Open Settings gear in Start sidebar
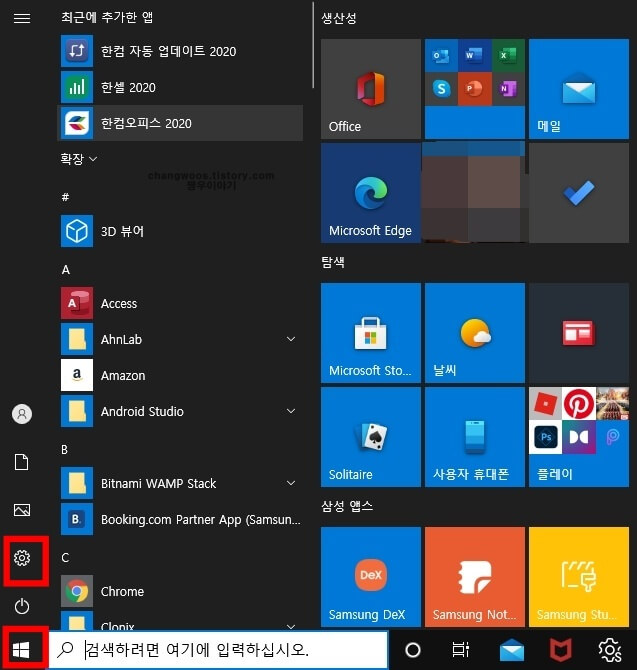Image resolution: width=637 pixels, height=670 pixels. coord(22,558)
